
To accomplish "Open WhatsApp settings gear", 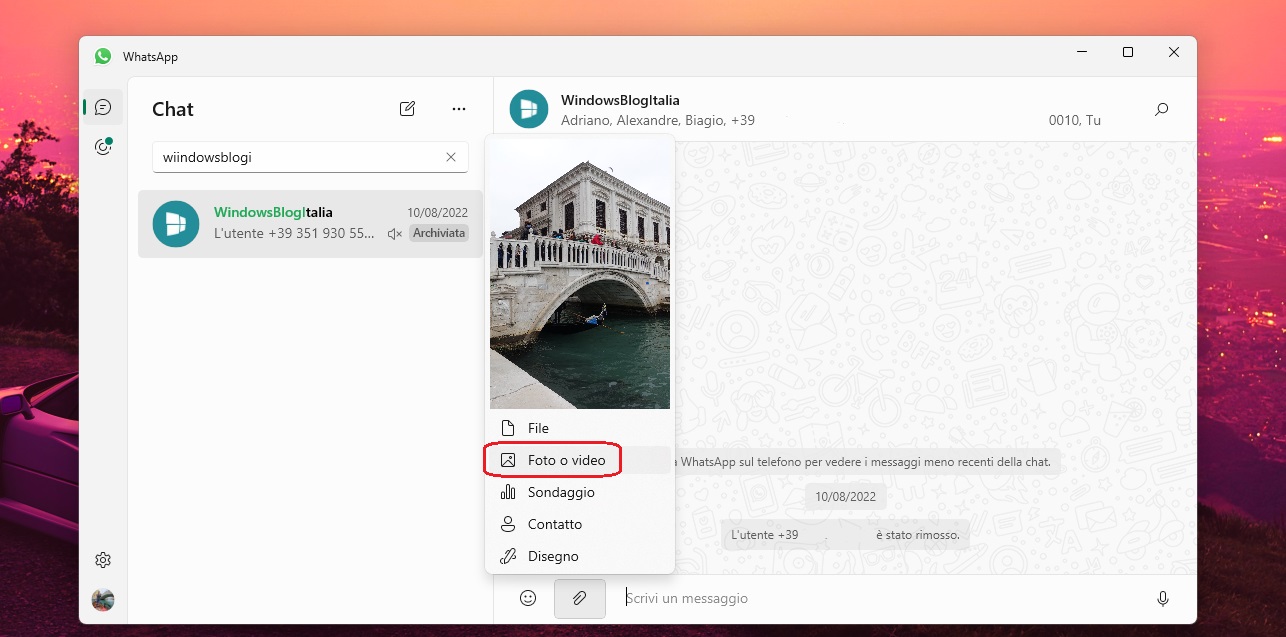I will click(103, 560).
